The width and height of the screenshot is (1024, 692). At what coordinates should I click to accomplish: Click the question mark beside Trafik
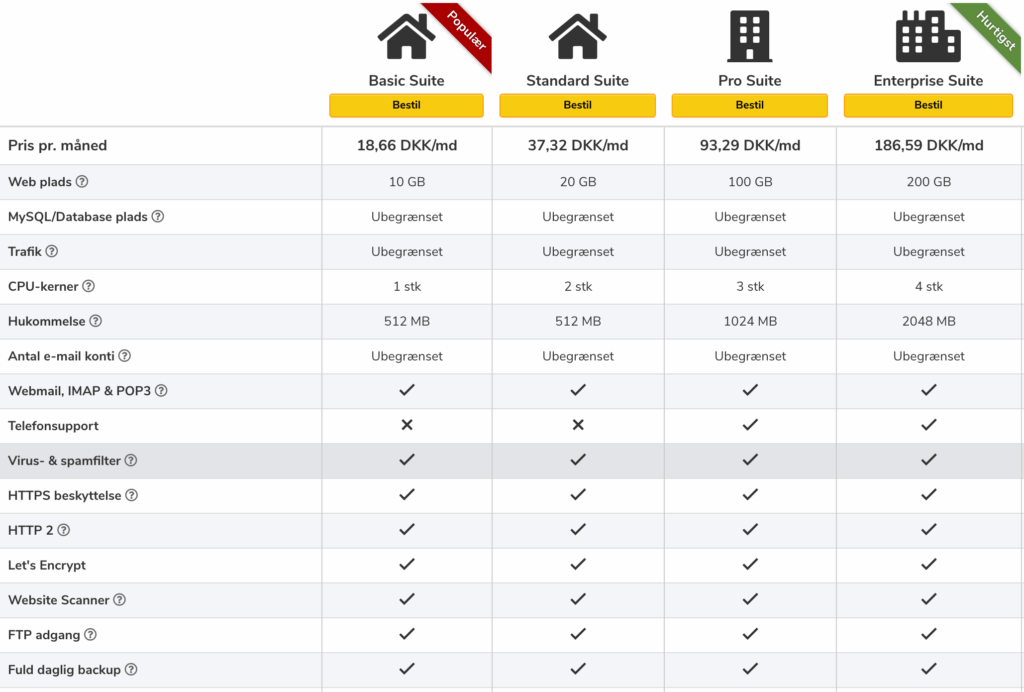coord(52,251)
